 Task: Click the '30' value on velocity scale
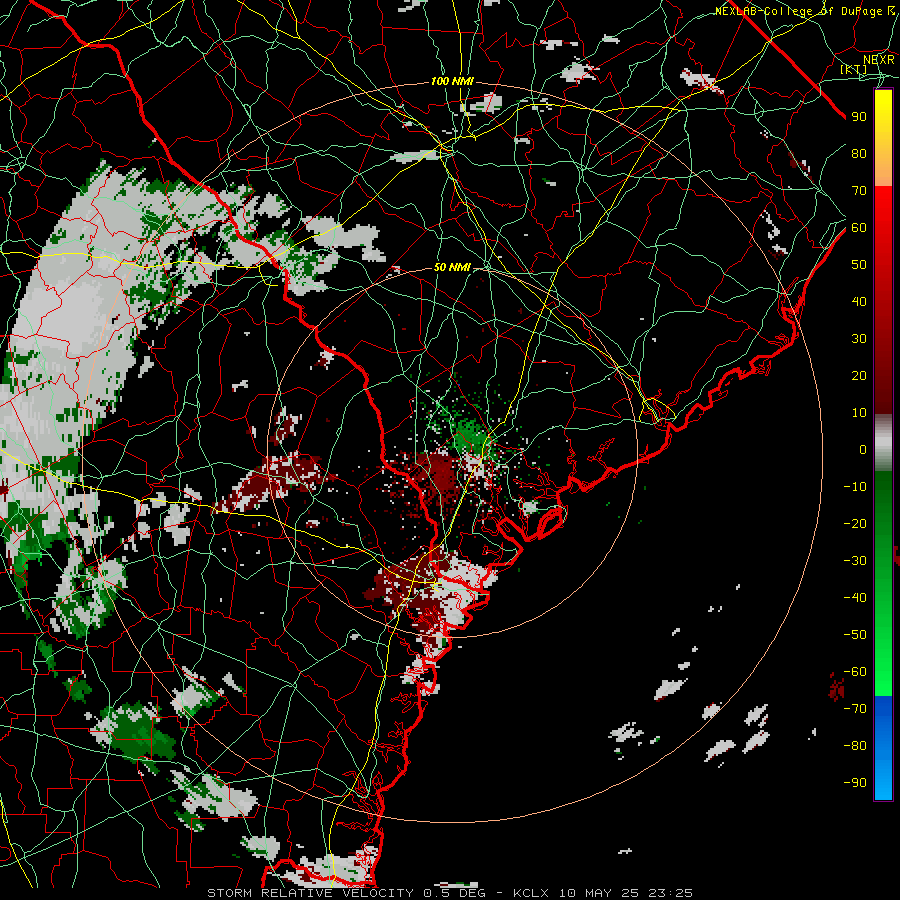coord(859,339)
